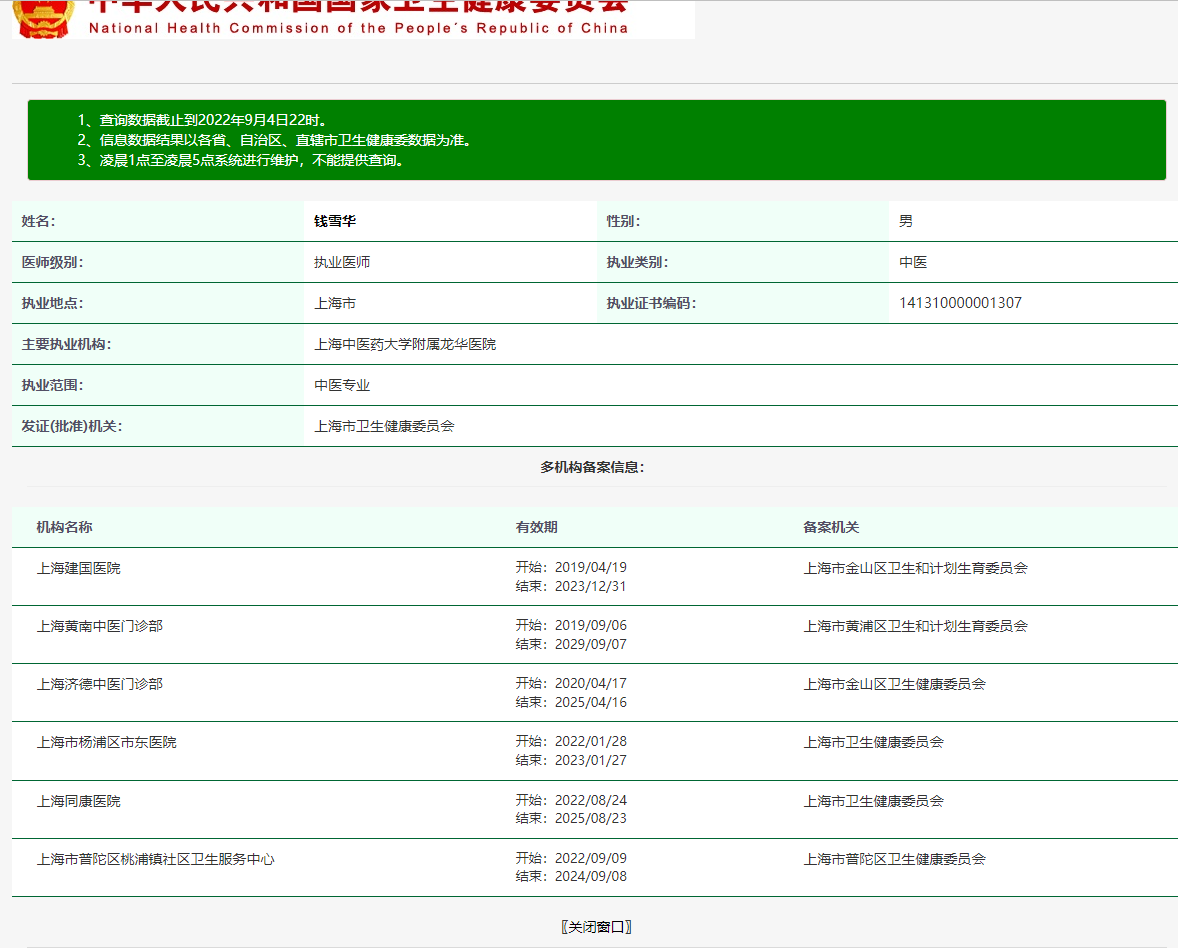The height and width of the screenshot is (948, 1178).
Task: Click the 执业证书编码 field label
Action: click(651, 303)
